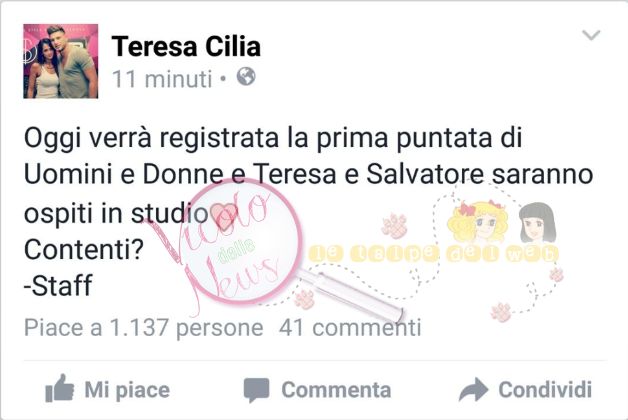The image size is (628, 420).
Task: Open Teresa Cilia's profile picture
Action: (60, 61)
